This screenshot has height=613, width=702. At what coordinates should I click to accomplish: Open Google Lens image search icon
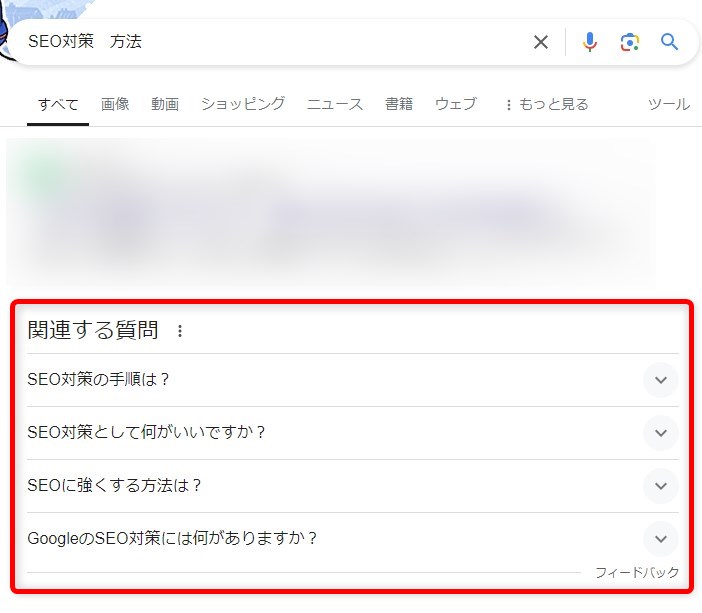pos(629,42)
